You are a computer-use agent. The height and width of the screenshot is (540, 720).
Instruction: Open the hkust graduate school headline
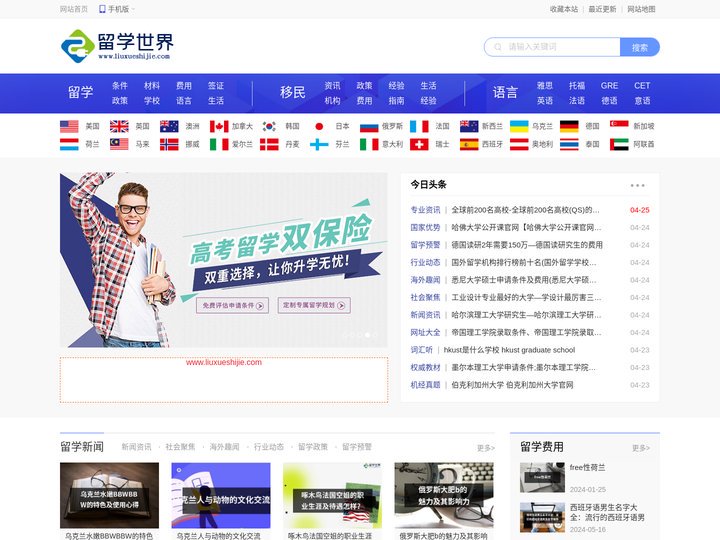(x=509, y=350)
